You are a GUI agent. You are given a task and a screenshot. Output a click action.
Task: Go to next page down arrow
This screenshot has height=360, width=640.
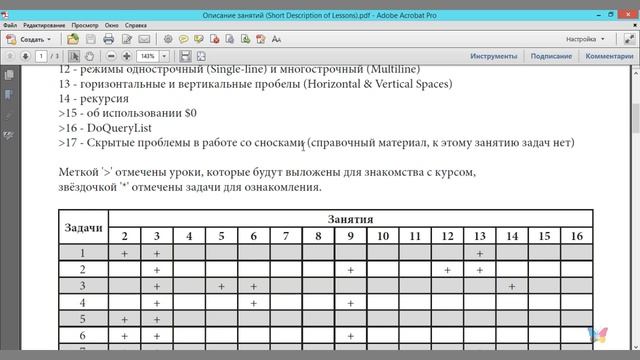(25, 56)
